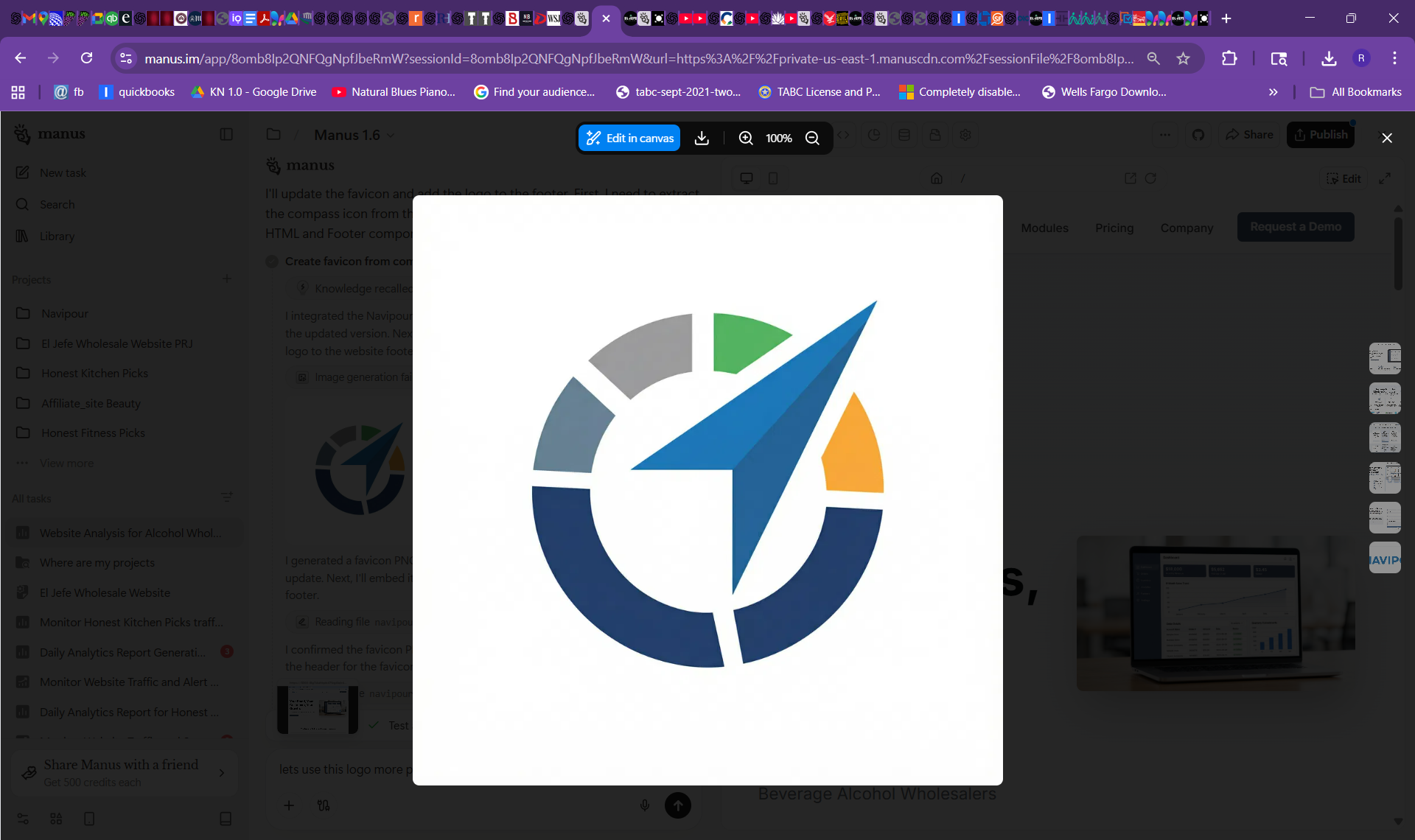Switch preview to desktop device view
Viewport: 1415px width, 840px height.
(x=746, y=178)
